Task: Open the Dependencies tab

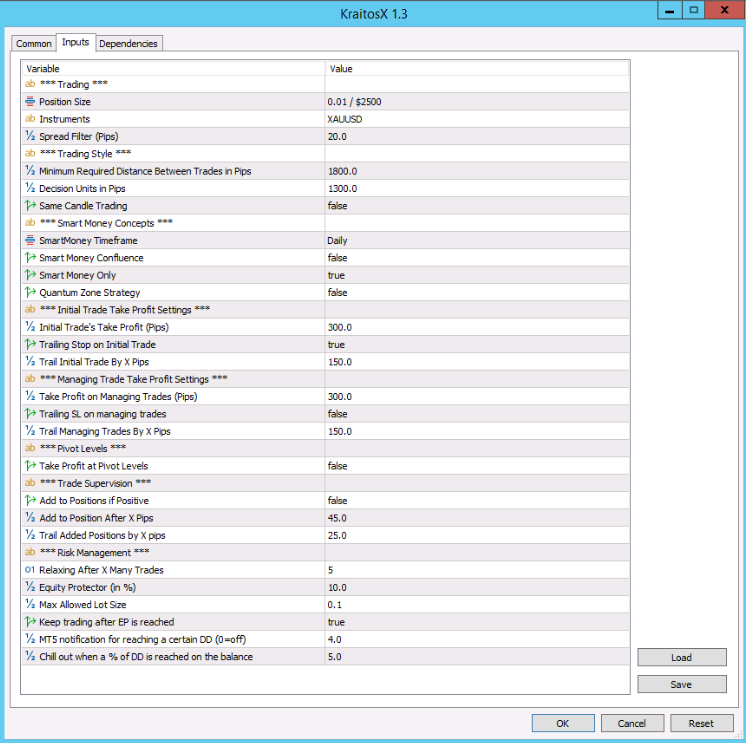Action: click(128, 43)
